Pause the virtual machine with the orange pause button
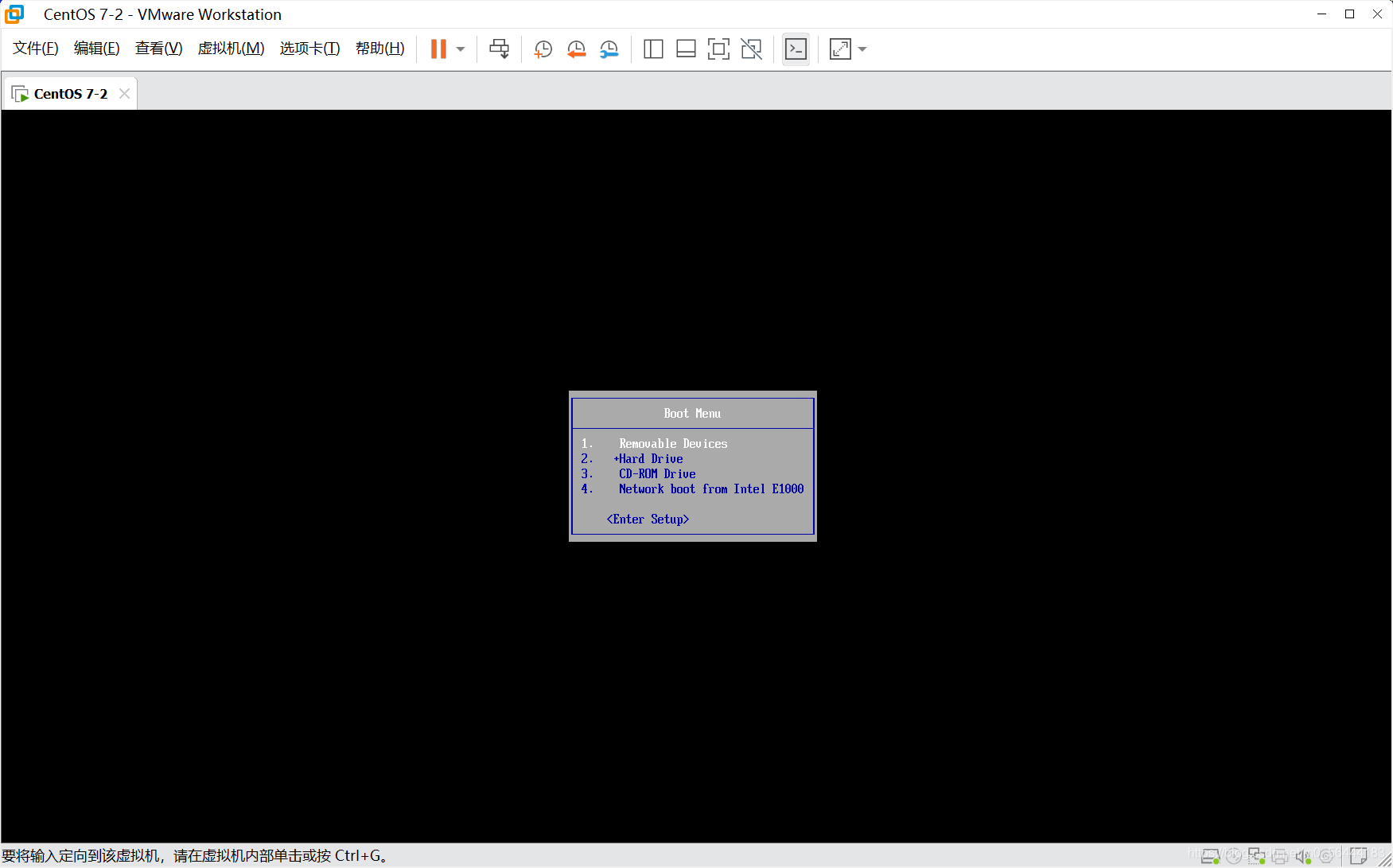This screenshot has height=868, width=1393. pos(438,49)
